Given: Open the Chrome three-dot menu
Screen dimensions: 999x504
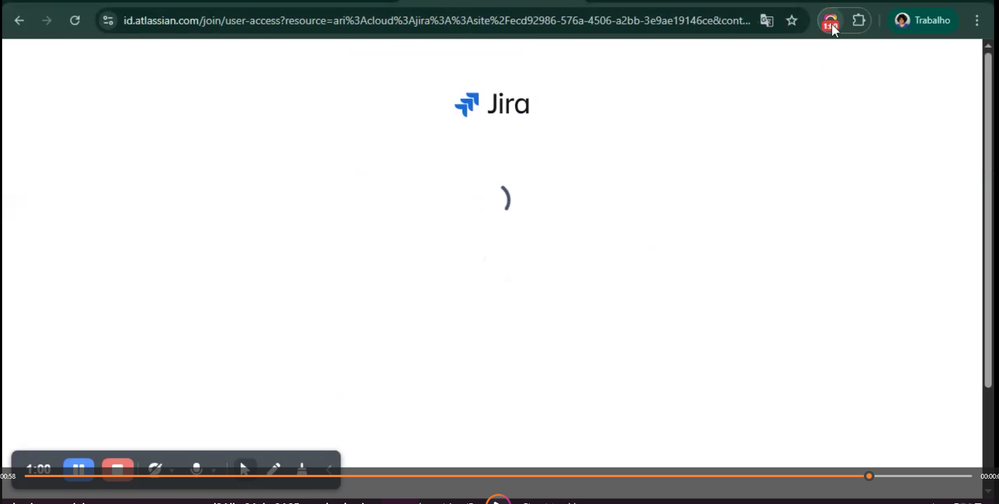Looking at the screenshot, I should pyautogui.click(x=977, y=20).
